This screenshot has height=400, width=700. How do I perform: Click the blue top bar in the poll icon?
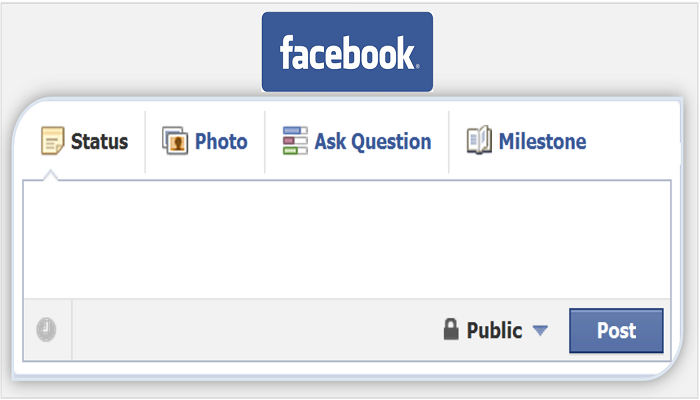click(x=295, y=130)
